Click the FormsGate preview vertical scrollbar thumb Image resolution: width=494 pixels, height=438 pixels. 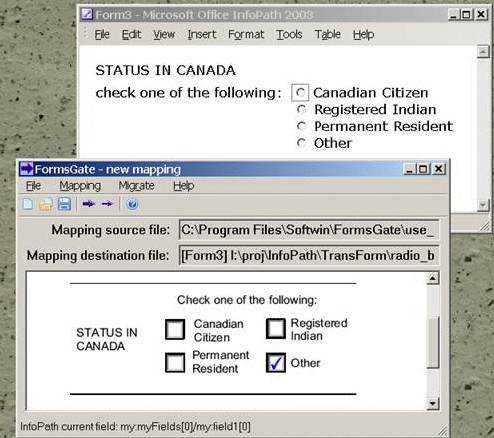click(x=433, y=342)
